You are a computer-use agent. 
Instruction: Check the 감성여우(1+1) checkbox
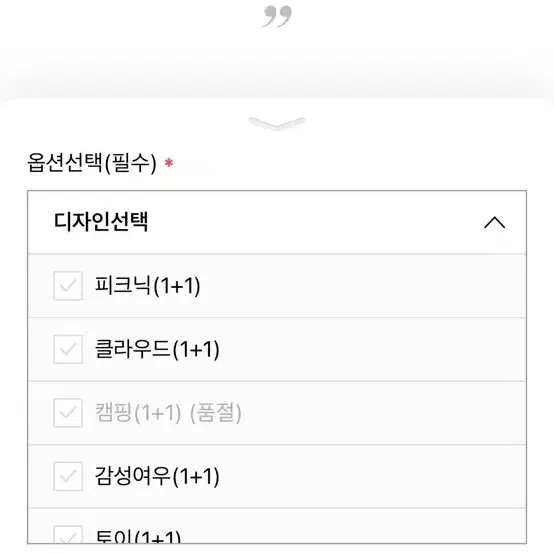click(x=68, y=476)
